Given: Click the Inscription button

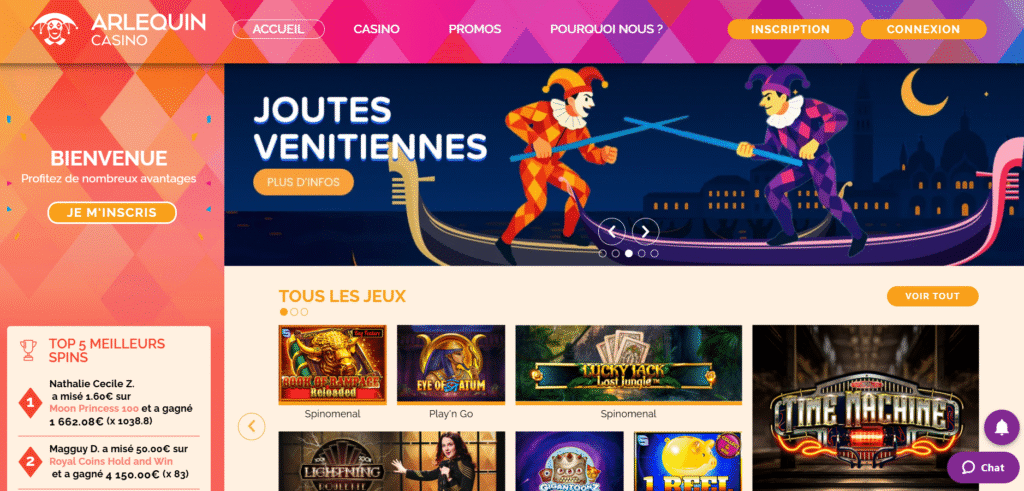Looking at the screenshot, I should click(x=790, y=29).
